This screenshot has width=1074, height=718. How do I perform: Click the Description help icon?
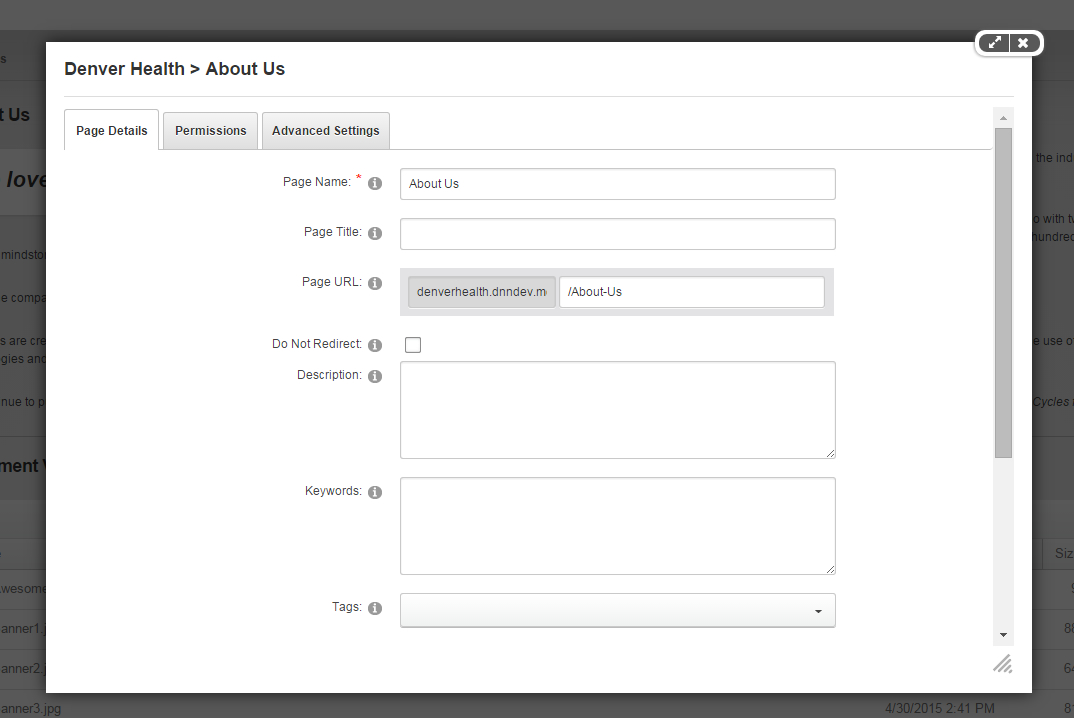(375, 376)
